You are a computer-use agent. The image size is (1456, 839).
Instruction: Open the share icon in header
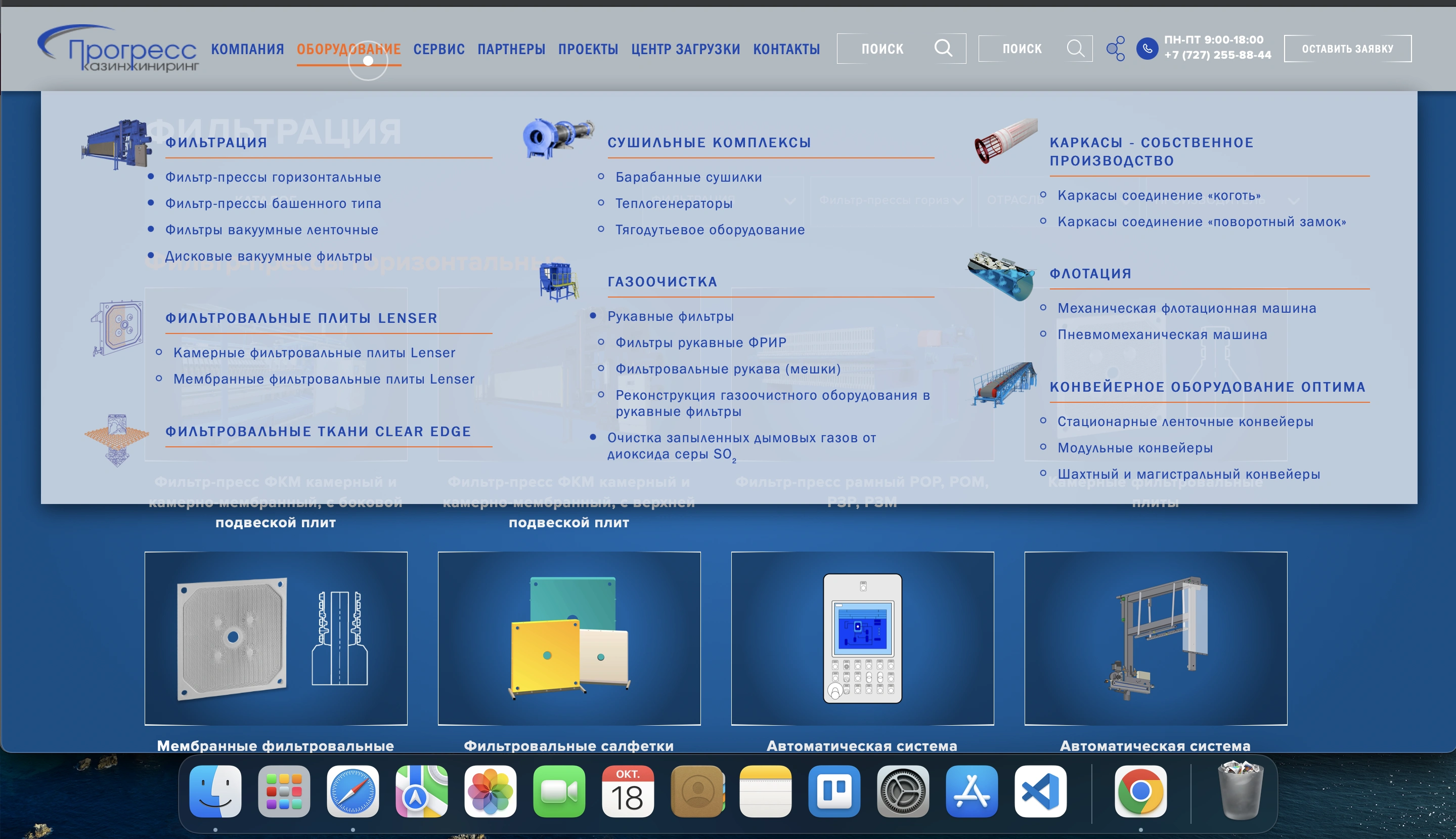pos(1115,49)
